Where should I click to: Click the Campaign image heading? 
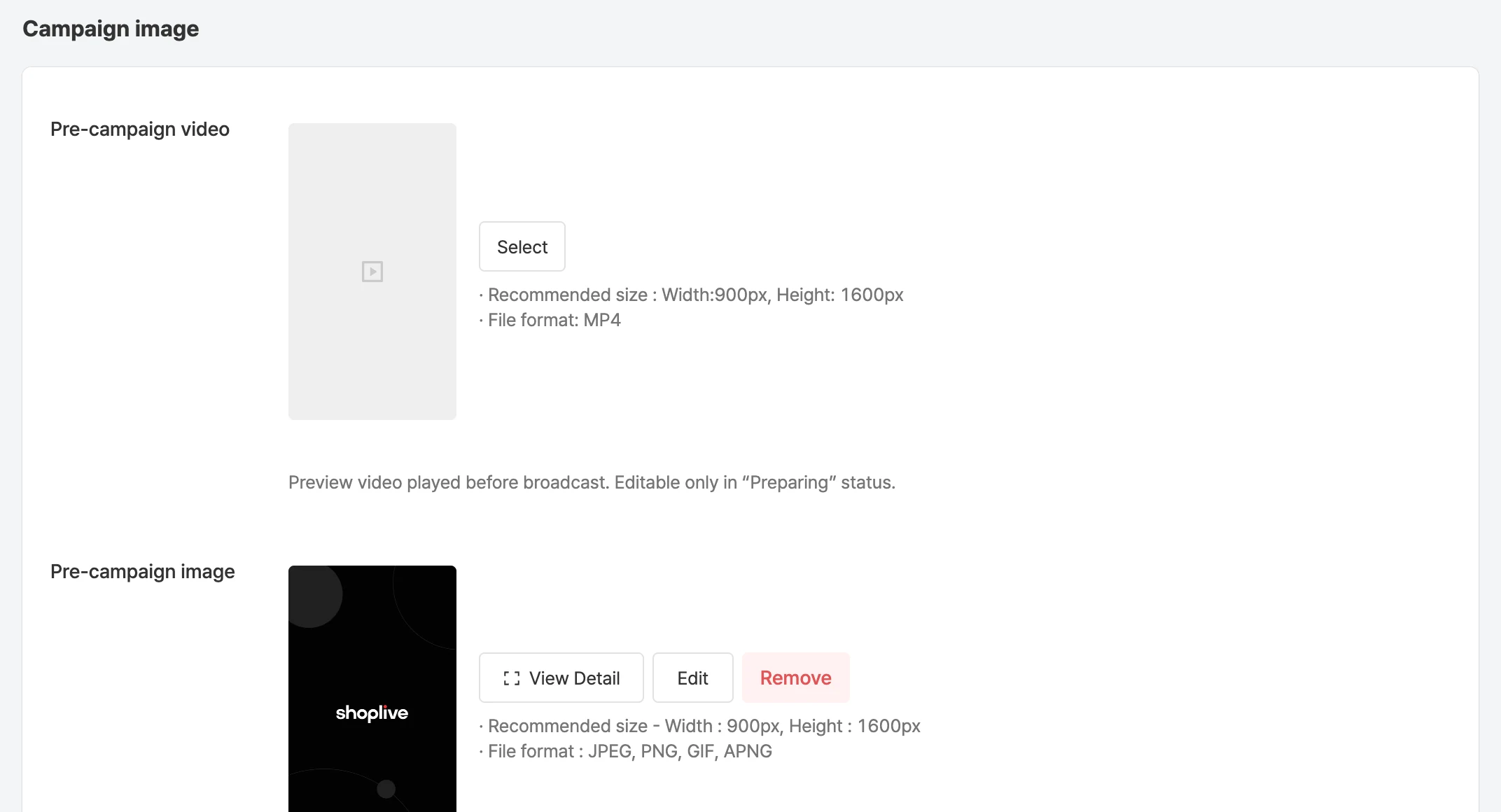click(x=111, y=29)
